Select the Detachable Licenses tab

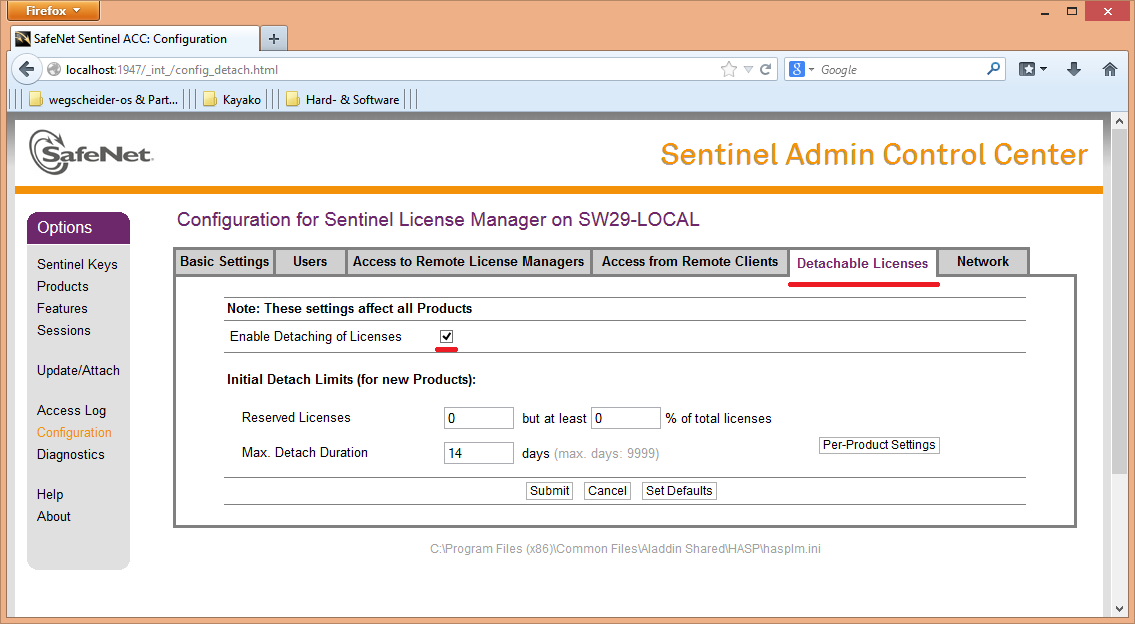click(x=862, y=263)
